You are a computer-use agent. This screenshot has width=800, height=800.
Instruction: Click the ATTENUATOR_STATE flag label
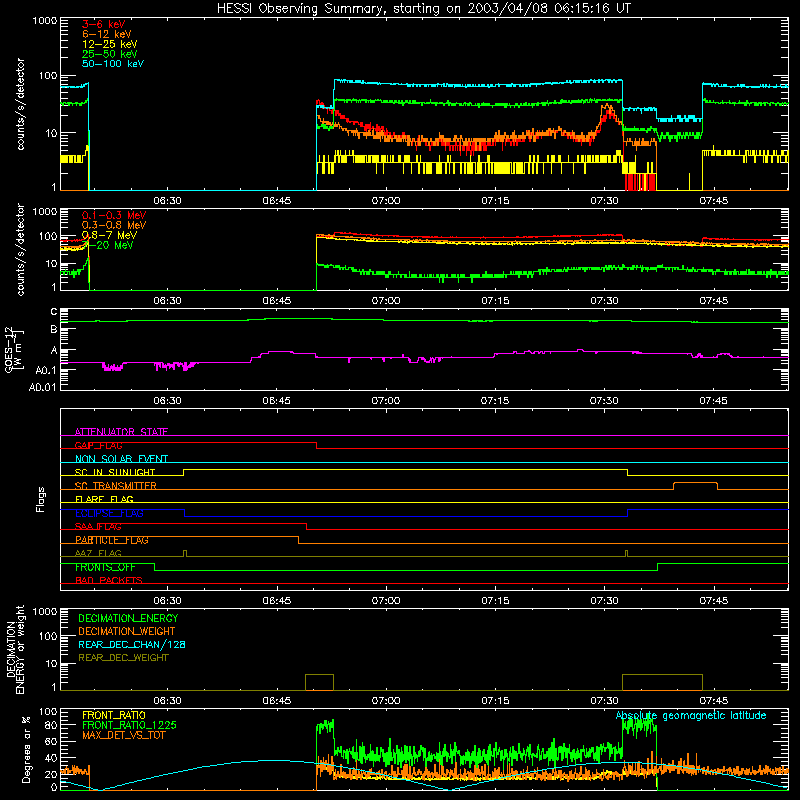tap(121, 432)
